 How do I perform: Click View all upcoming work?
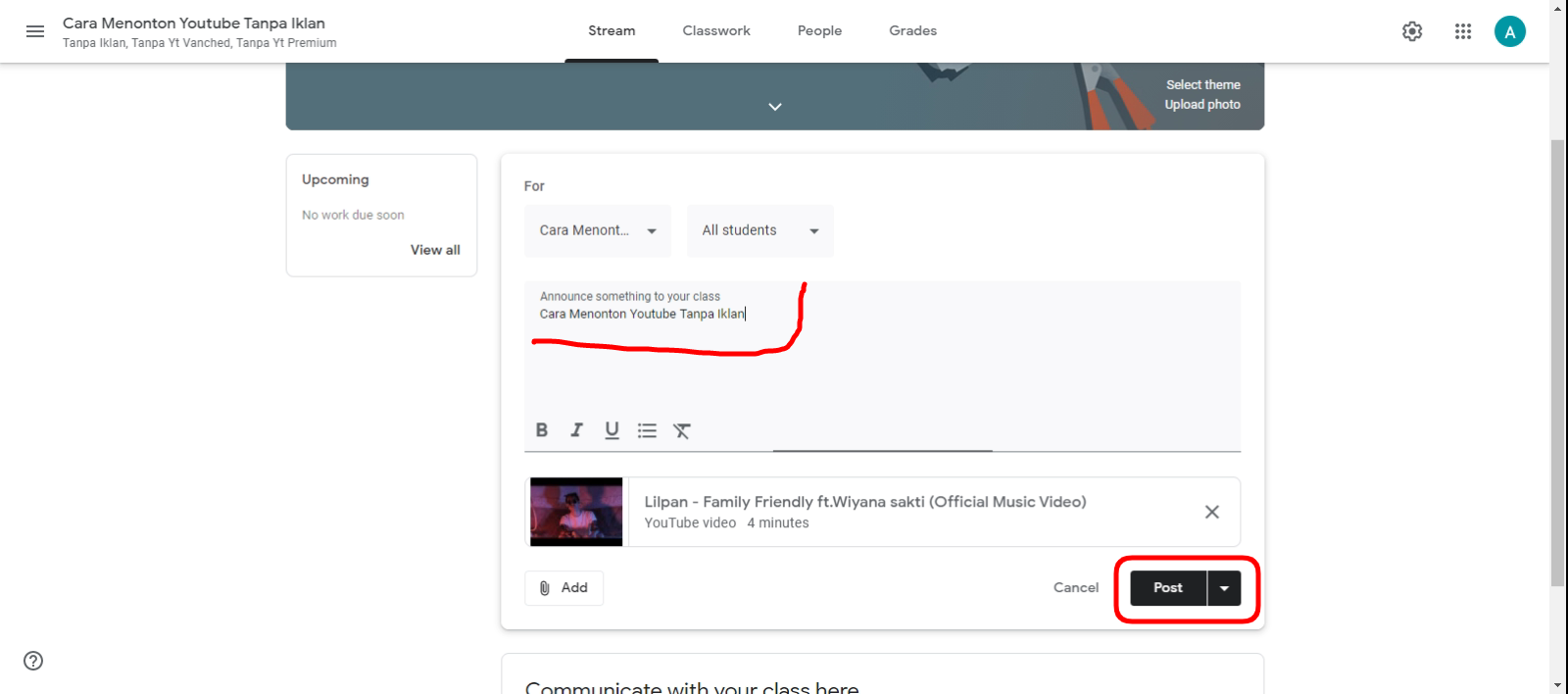[x=435, y=250]
